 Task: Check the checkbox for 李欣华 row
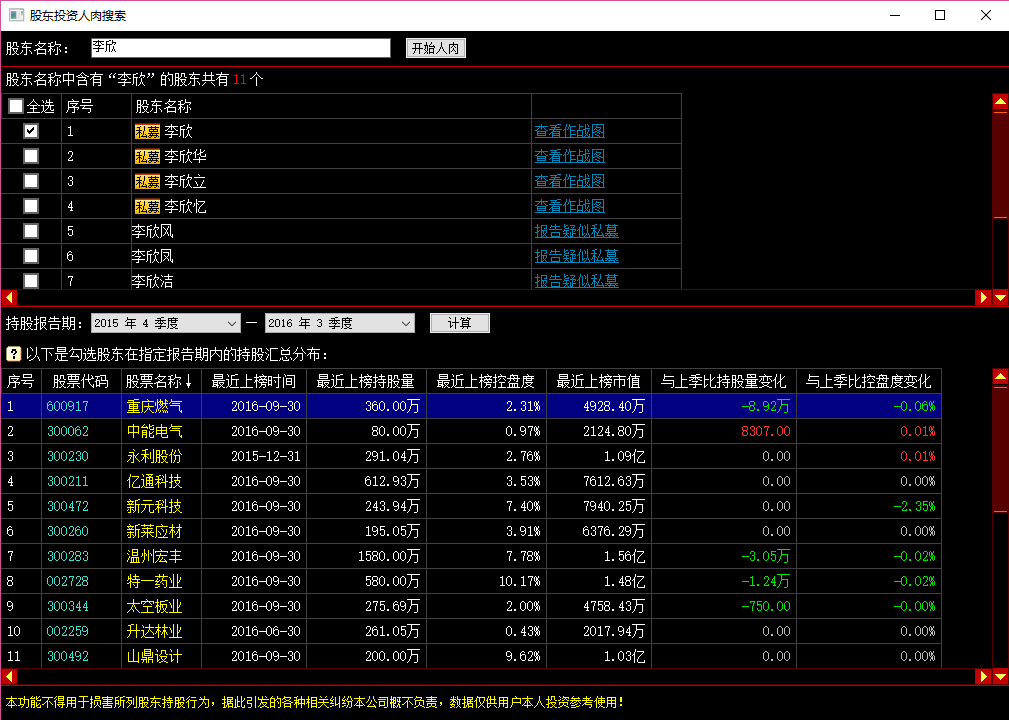point(31,156)
